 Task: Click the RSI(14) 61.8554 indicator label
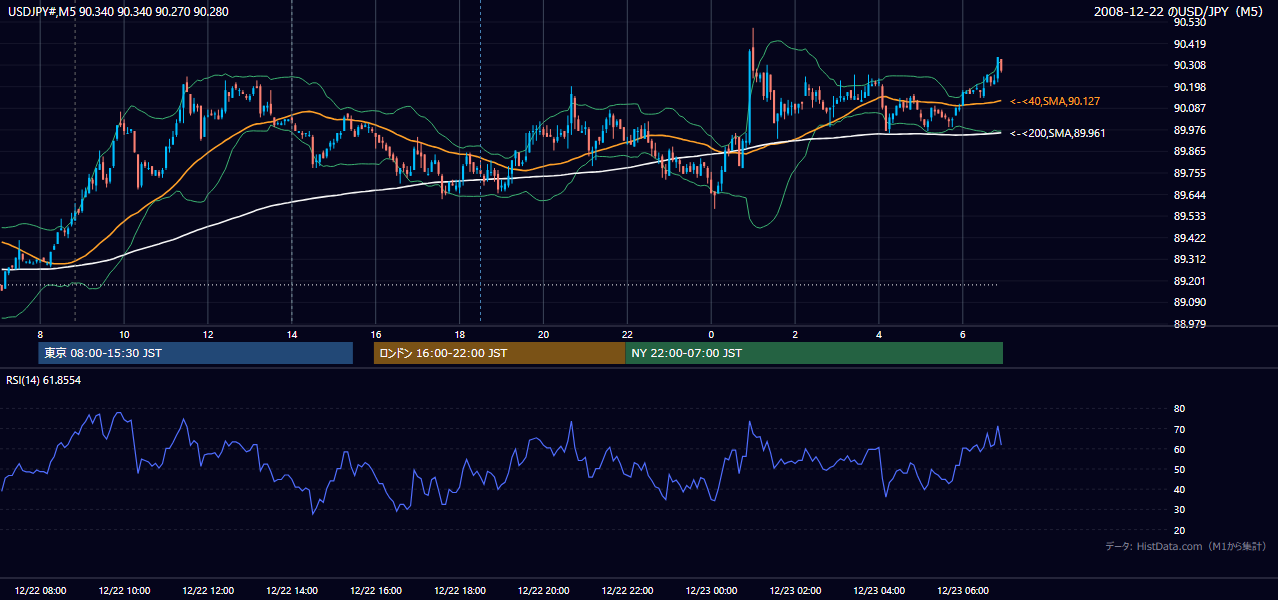[42, 380]
